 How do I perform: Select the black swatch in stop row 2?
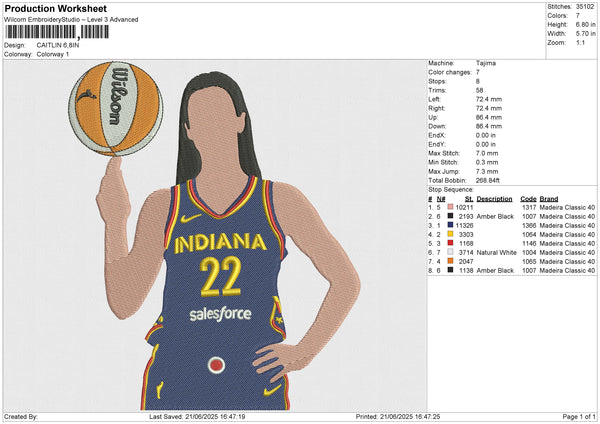[x=450, y=216]
